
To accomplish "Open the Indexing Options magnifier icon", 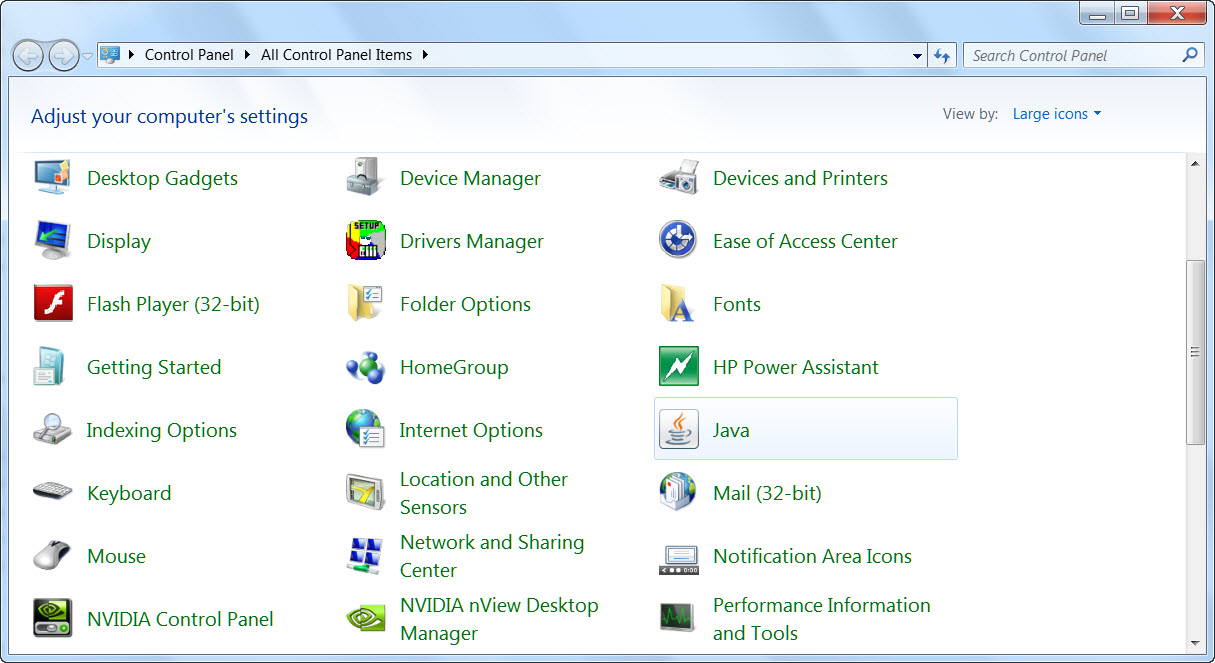I will [53, 430].
